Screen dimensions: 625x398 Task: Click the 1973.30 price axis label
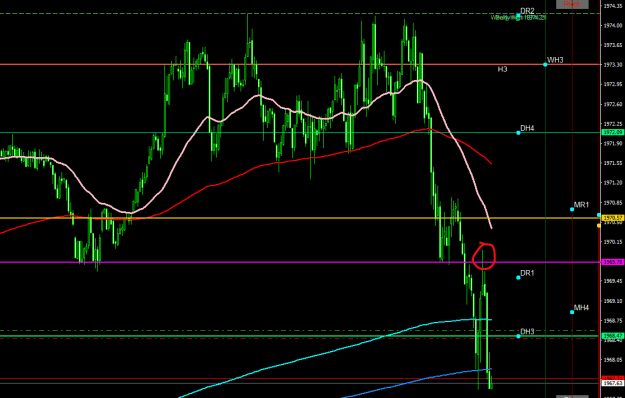[613, 65]
